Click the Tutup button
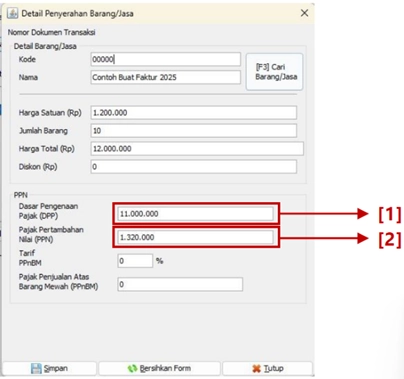The width and height of the screenshot is (404, 379). (x=268, y=368)
